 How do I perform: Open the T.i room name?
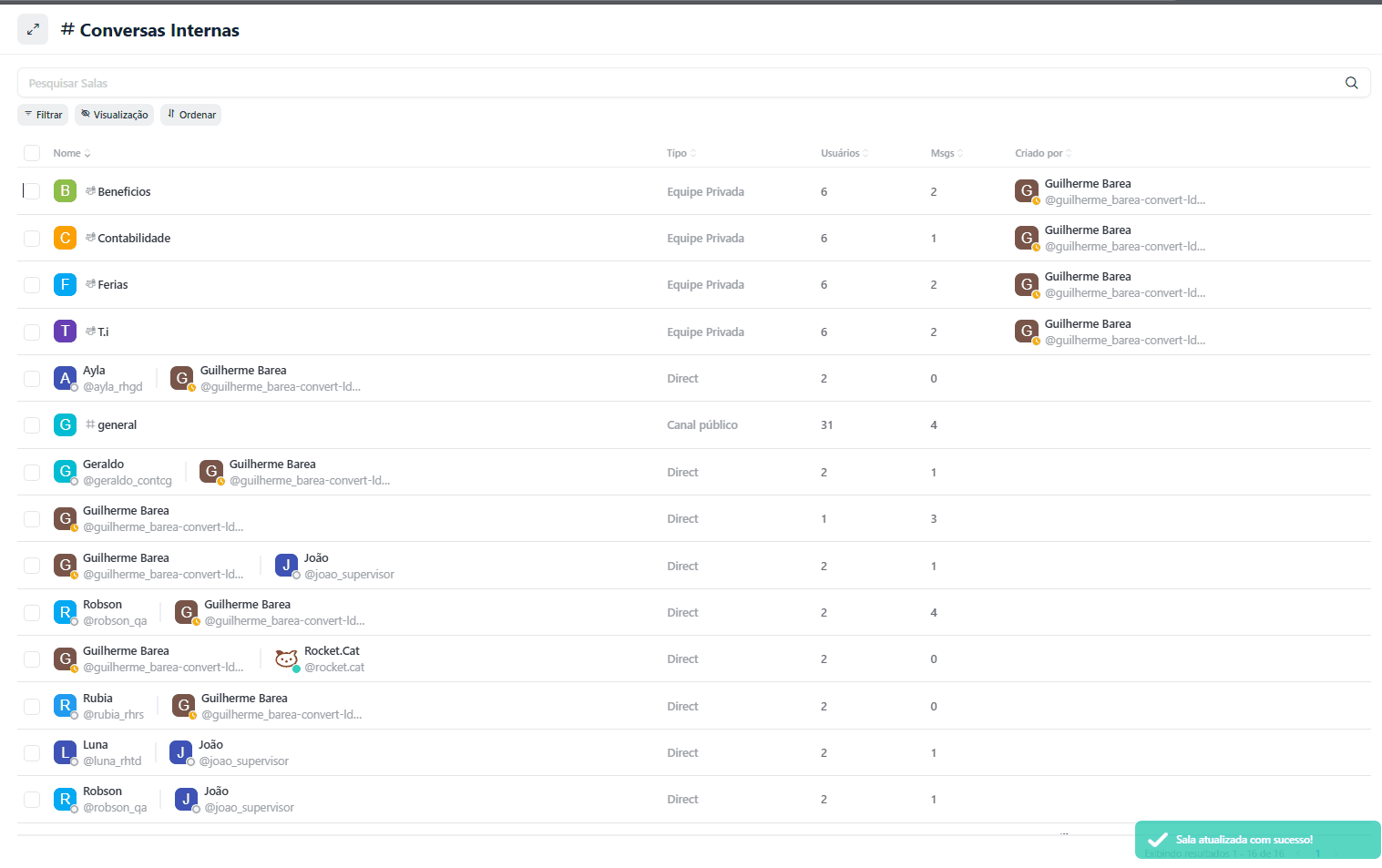[103, 332]
